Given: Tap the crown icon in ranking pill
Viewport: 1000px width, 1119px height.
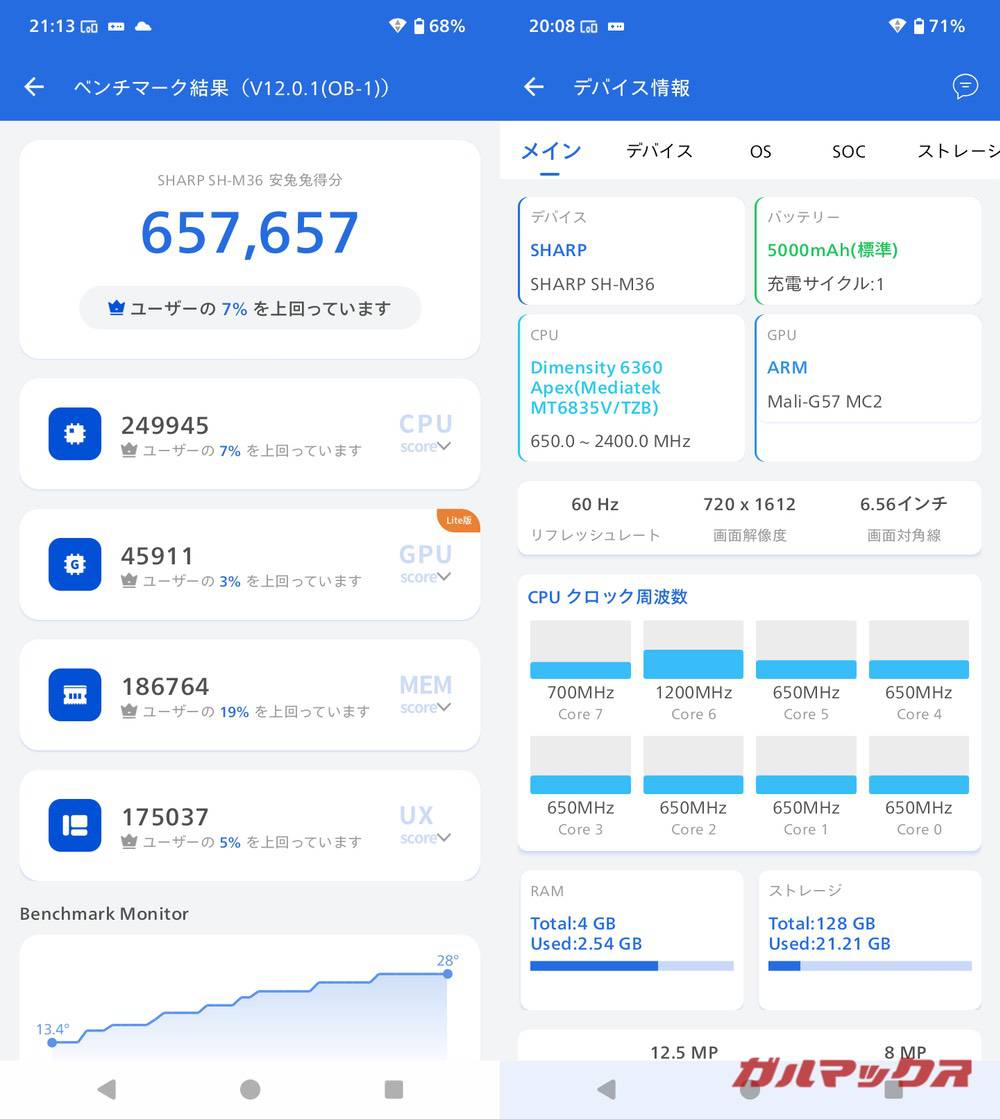Looking at the screenshot, I should tap(116, 308).
